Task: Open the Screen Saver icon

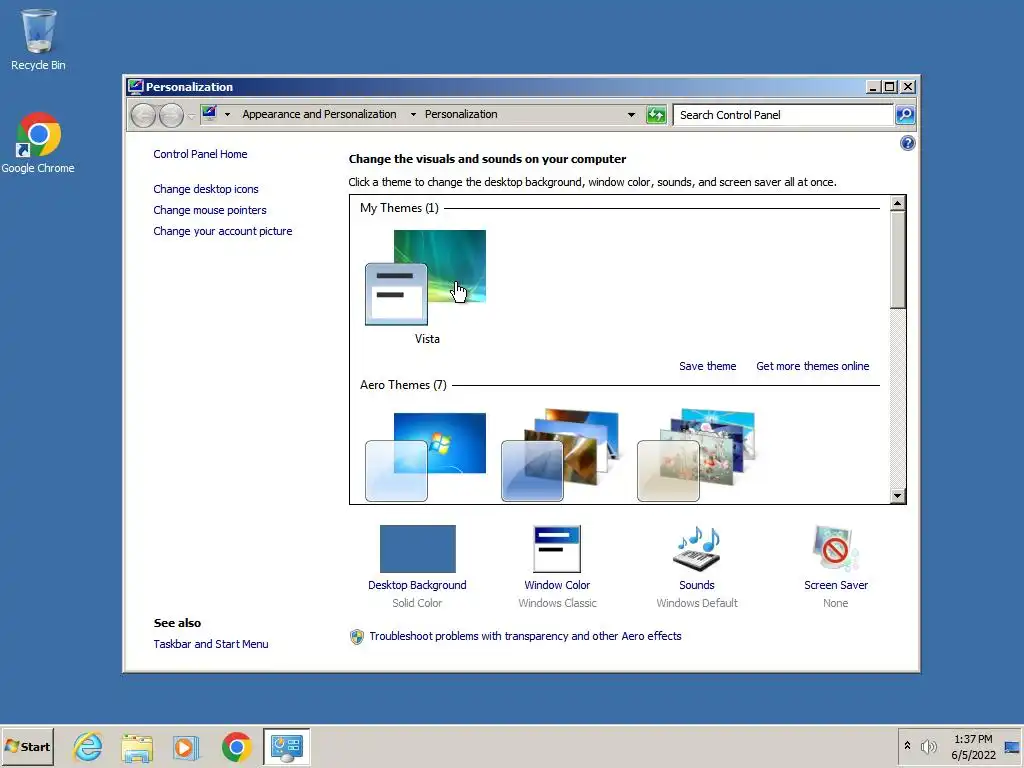Action: tap(836, 549)
